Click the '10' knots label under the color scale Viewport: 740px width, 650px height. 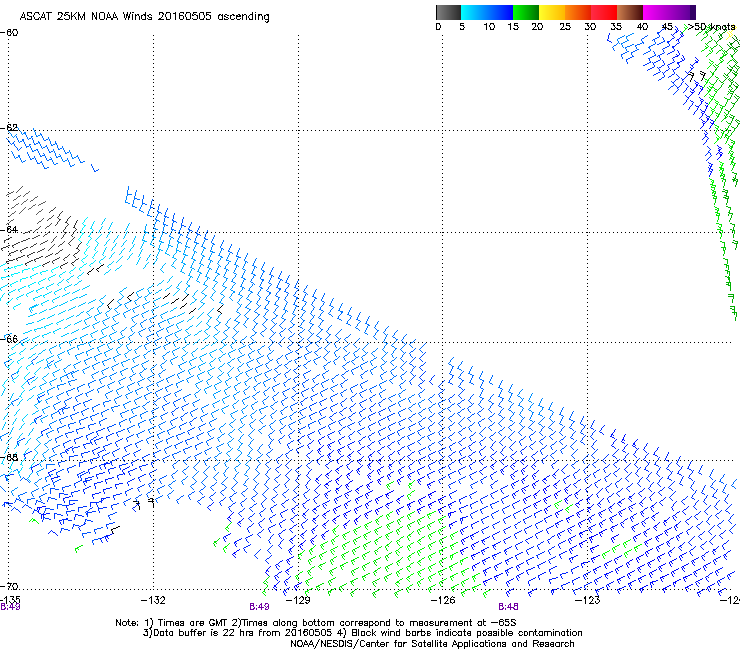click(x=489, y=27)
